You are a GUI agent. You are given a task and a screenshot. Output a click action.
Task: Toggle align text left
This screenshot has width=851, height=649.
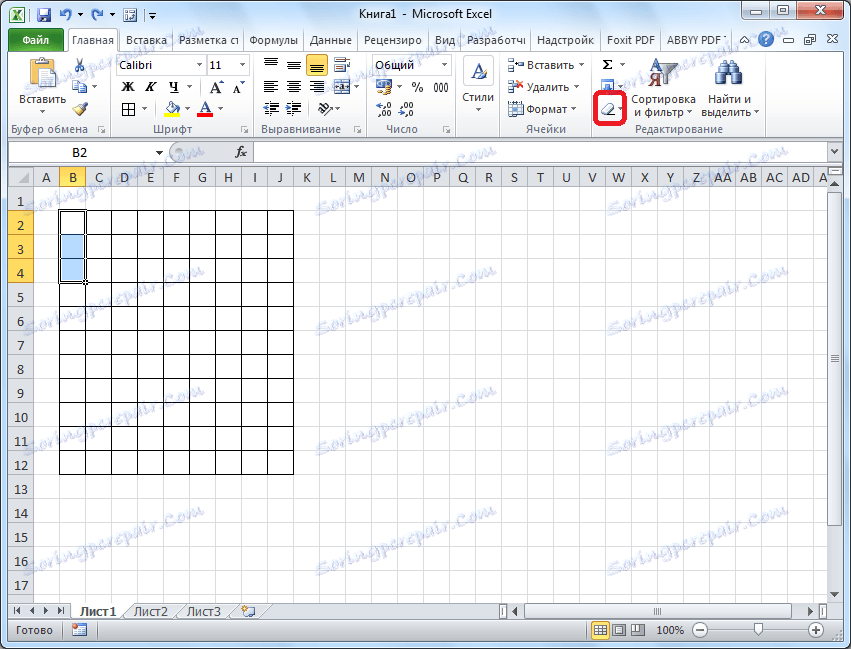pyautogui.click(x=271, y=87)
